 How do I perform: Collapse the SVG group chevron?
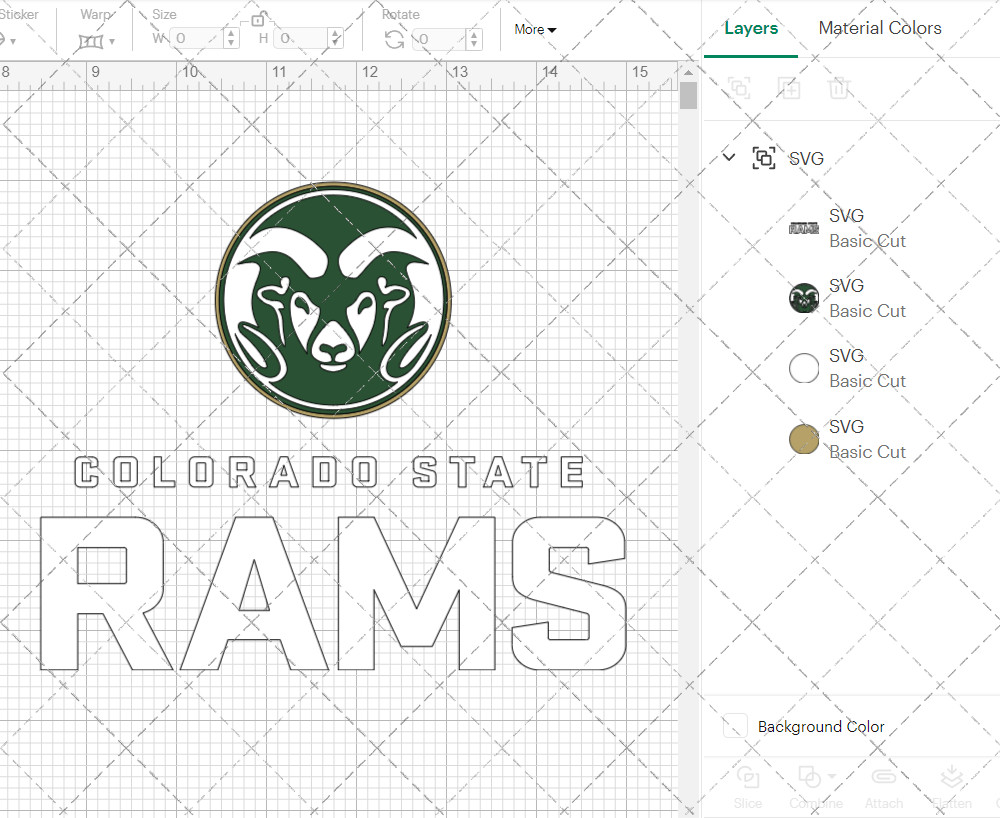click(729, 157)
